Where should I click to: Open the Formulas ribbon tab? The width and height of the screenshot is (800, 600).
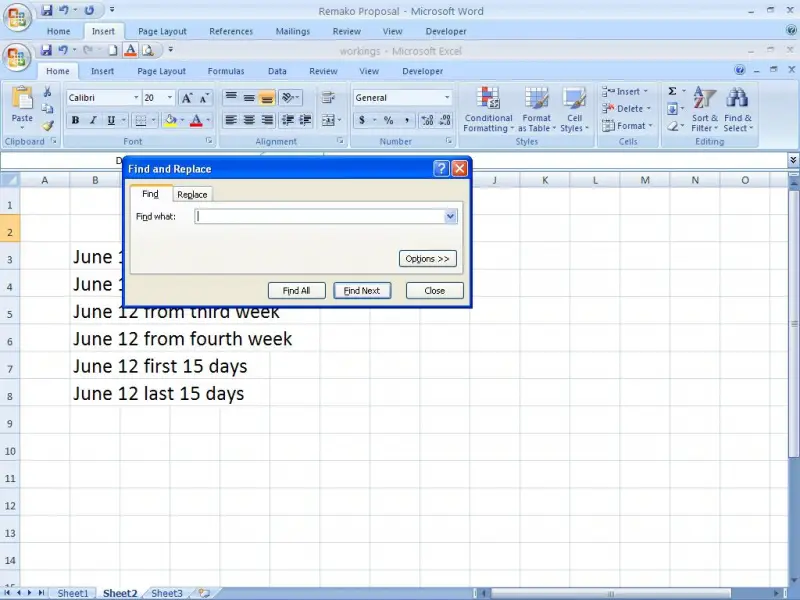pos(226,71)
